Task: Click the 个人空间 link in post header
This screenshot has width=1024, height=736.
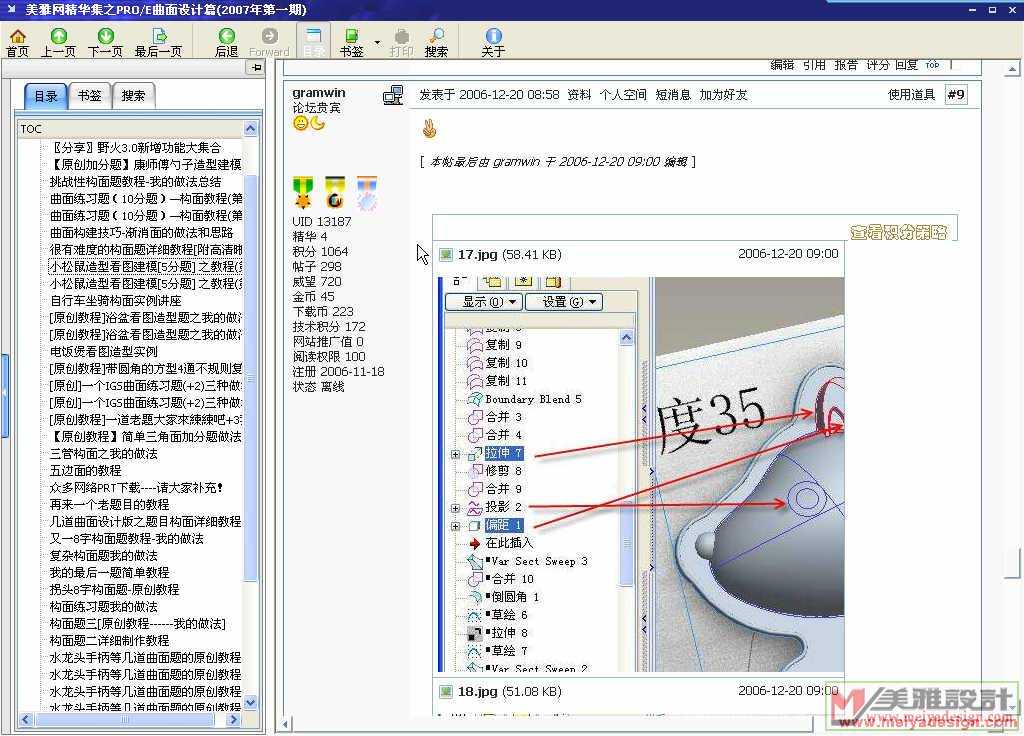Action: point(623,95)
